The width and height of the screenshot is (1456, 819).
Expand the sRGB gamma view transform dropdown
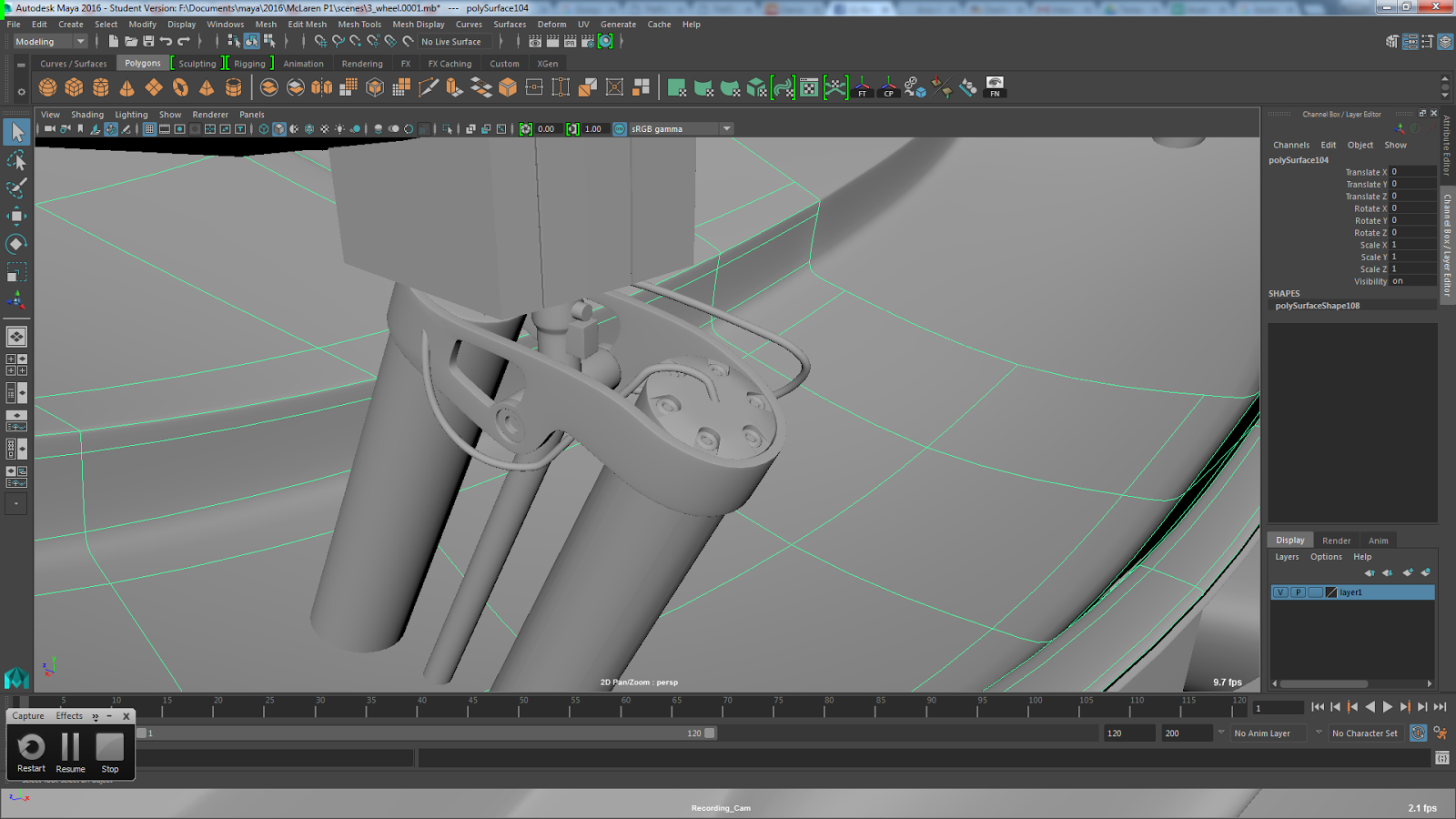726,128
